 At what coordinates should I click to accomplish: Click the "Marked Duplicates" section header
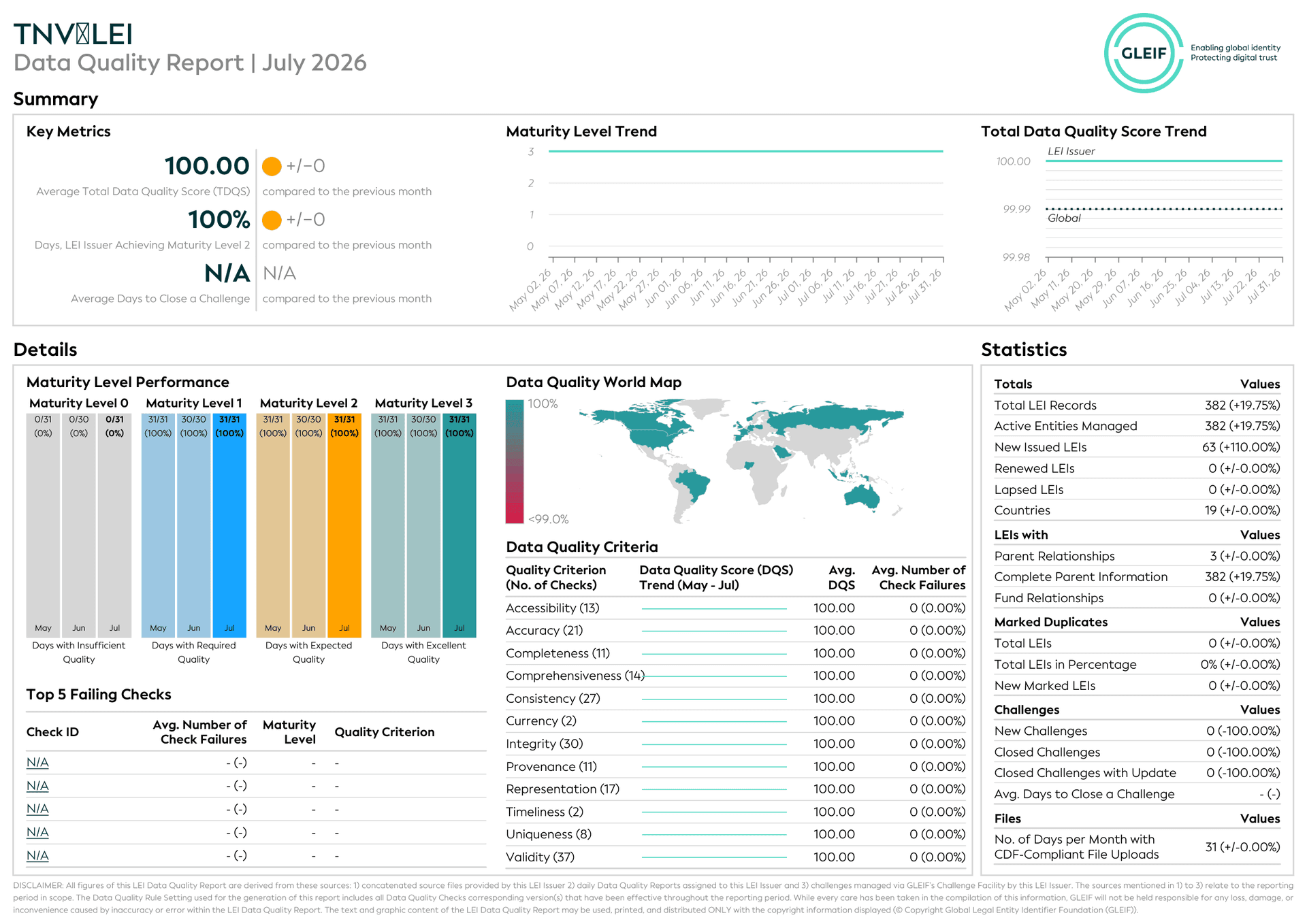(1050, 622)
